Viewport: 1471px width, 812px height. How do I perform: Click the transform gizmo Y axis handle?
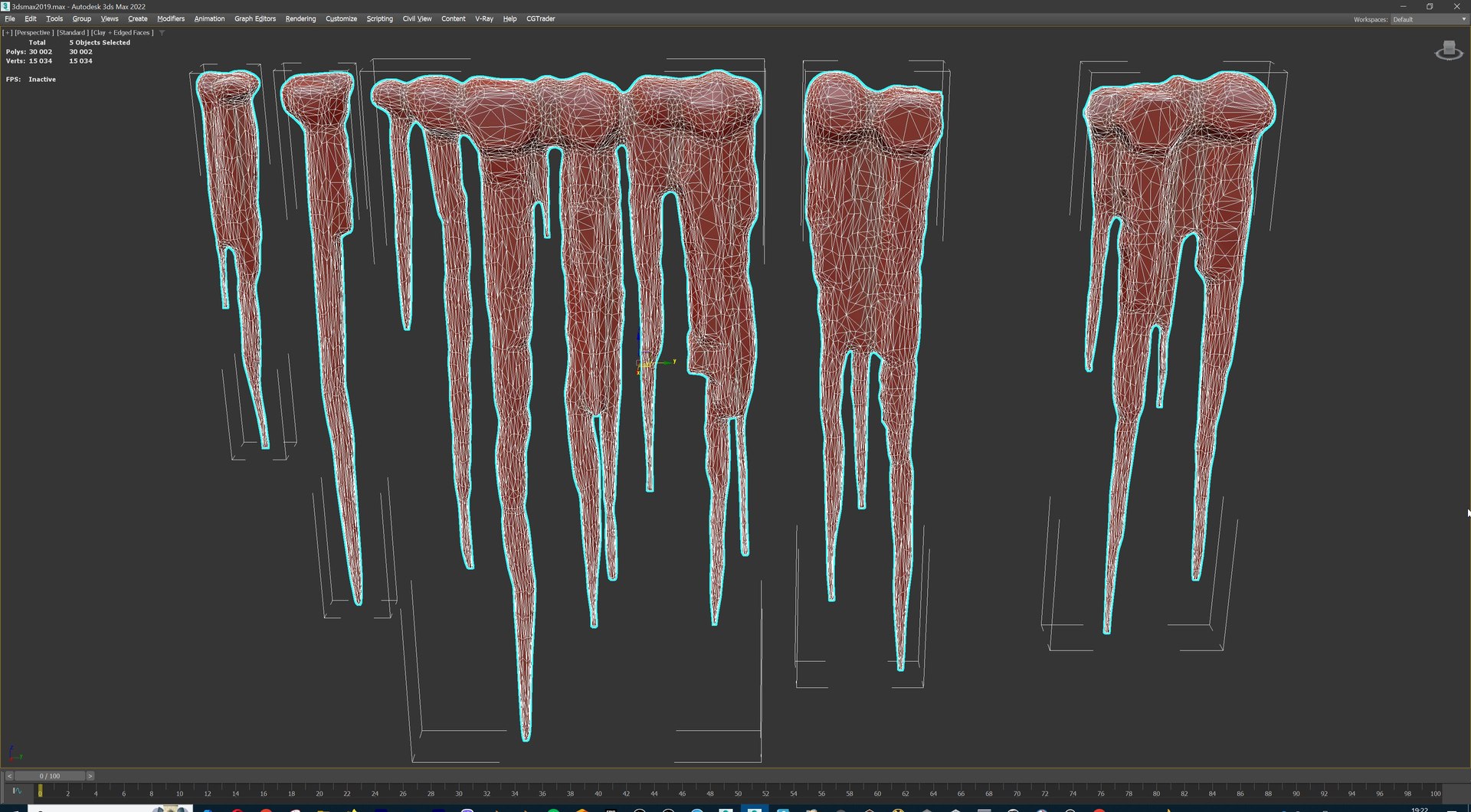coord(667,362)
